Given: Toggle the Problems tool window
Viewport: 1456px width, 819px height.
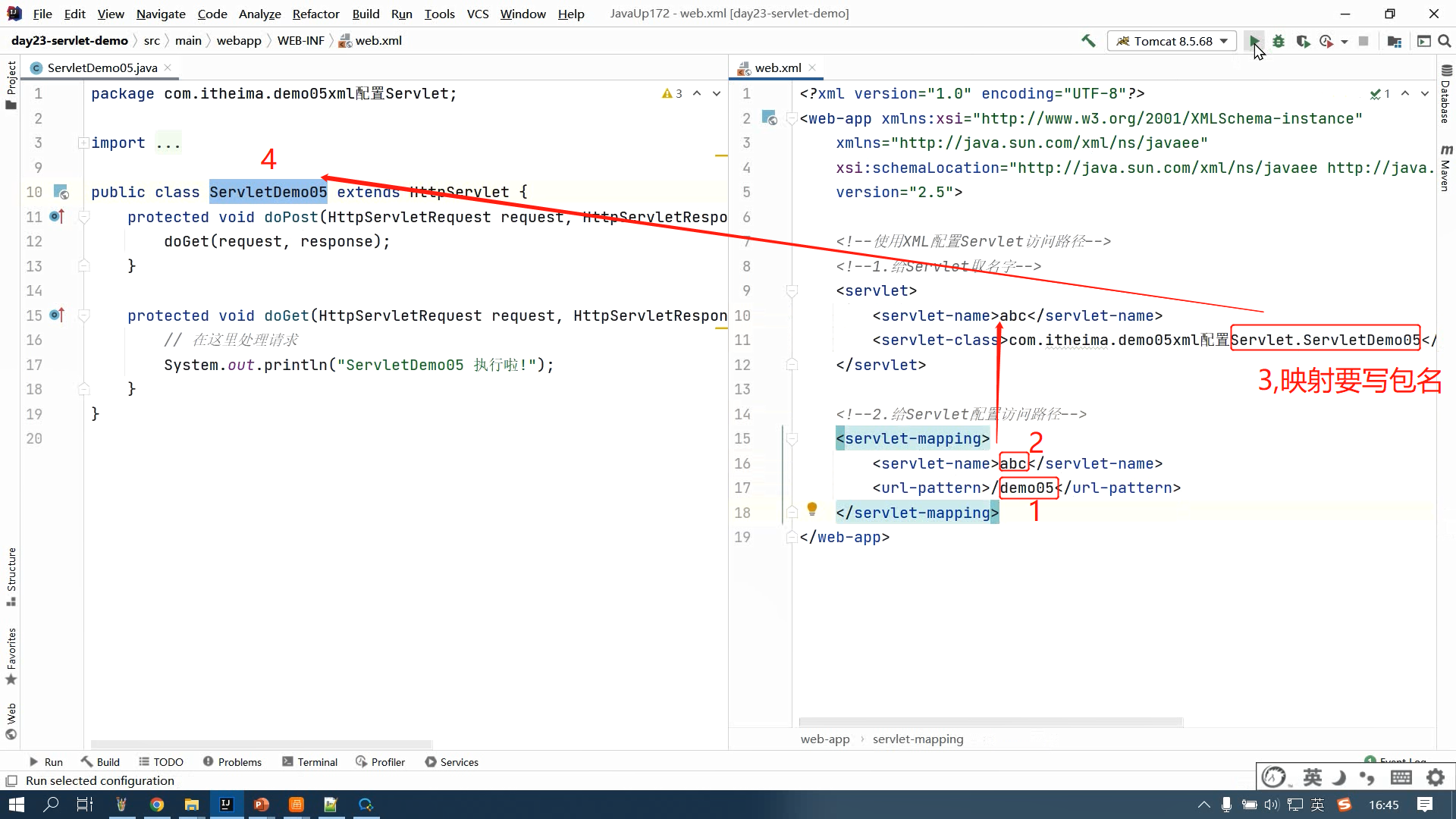Looking at the screenshot, I should pos(232,762).
